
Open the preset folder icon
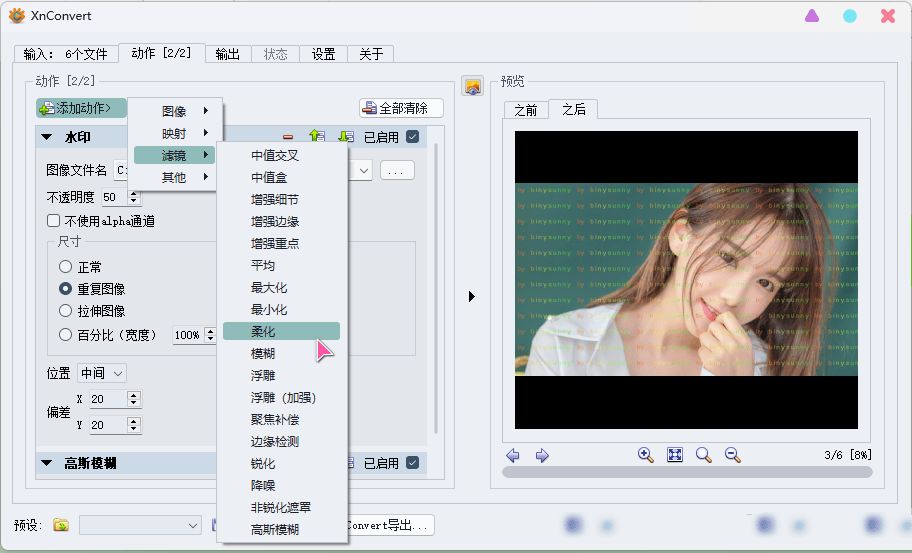click(61, 525)
